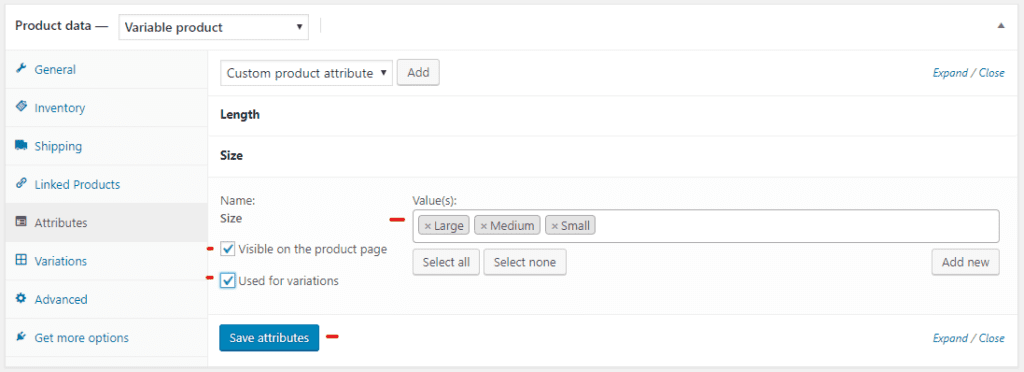This screenshot has height=372, width=1024.
Task: Collapse the Product data panel arrow
Action: (x=1001, y=26)
